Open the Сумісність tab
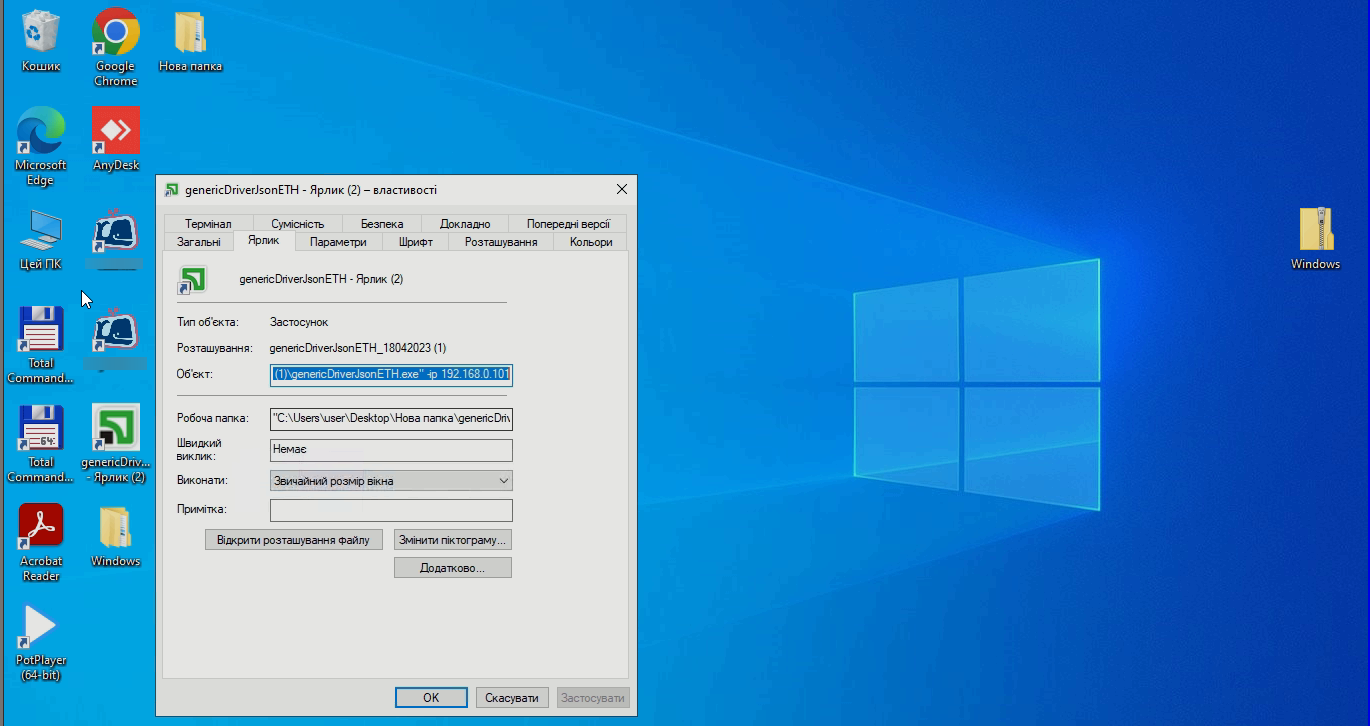Viewport: 1370px width, 726px height. pyautogui.click(x=297, y=224)
